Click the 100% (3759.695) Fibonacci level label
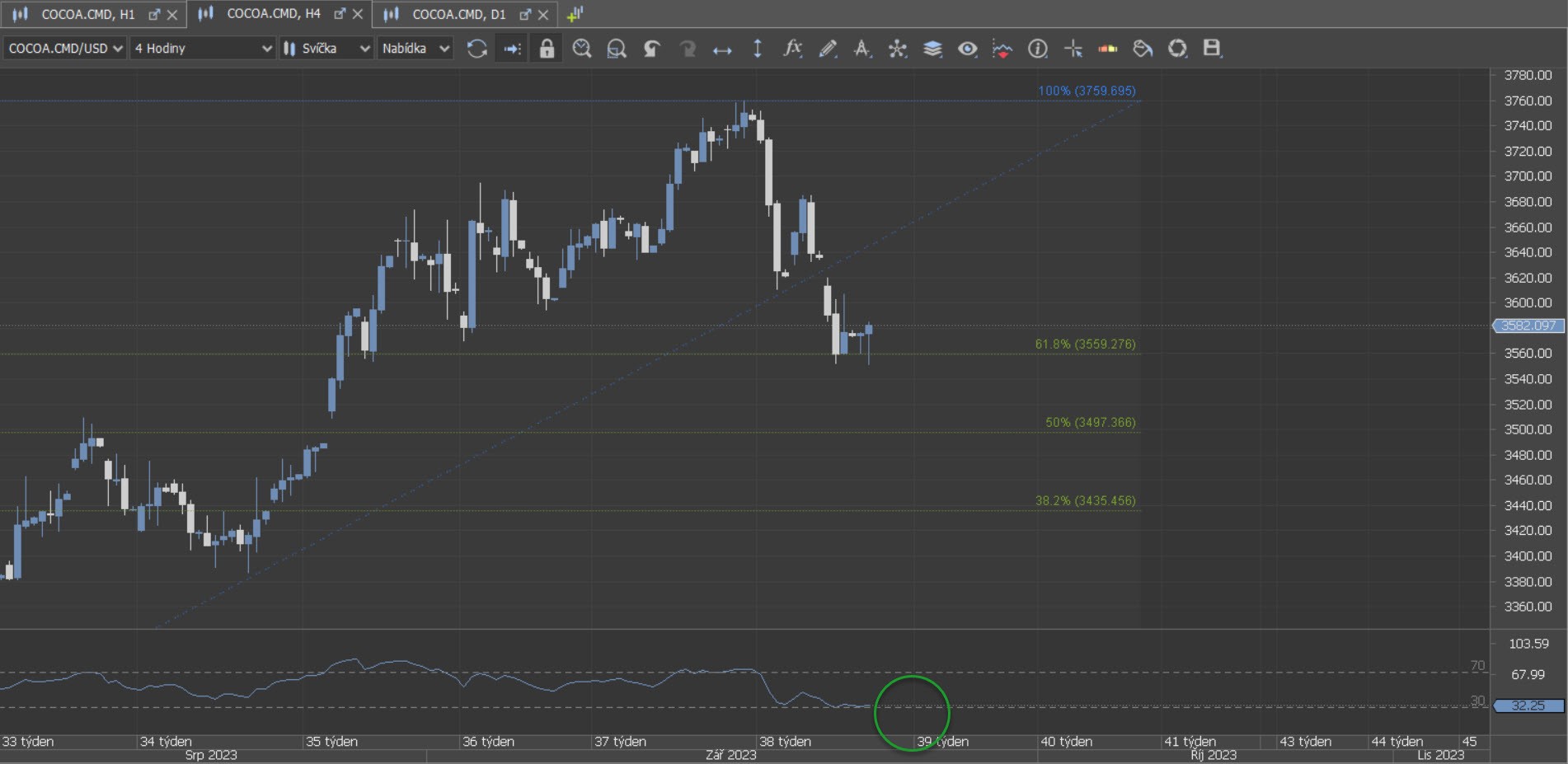The height and width of the screenshot is (764, 1568). click(1087, 91)
